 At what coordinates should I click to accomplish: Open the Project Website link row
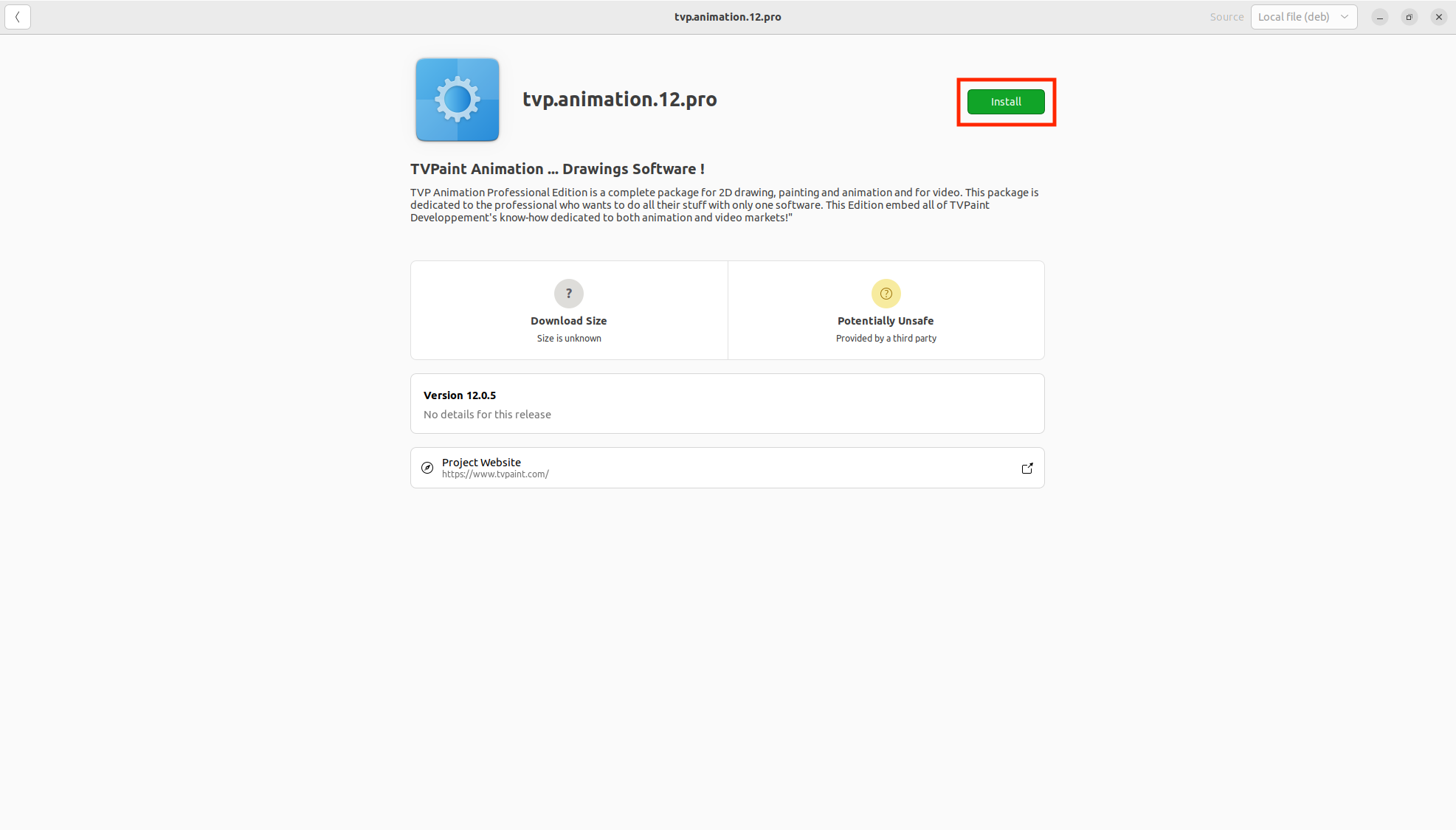coord(728,468)
